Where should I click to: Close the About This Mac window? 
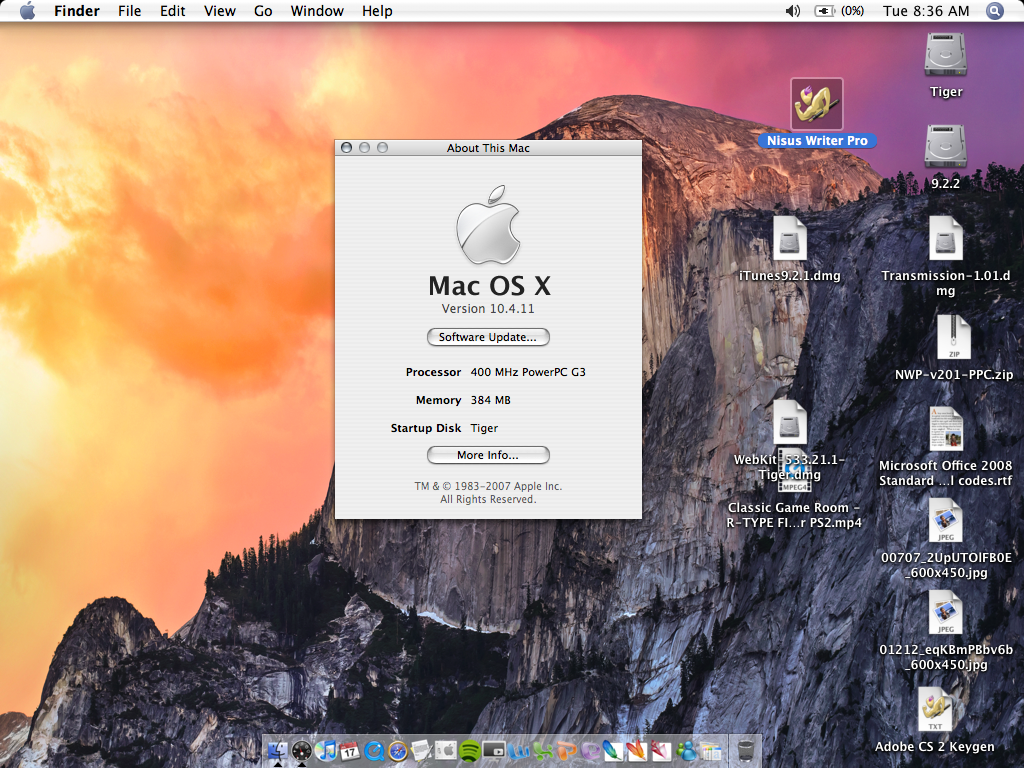[x=347, y=148]
